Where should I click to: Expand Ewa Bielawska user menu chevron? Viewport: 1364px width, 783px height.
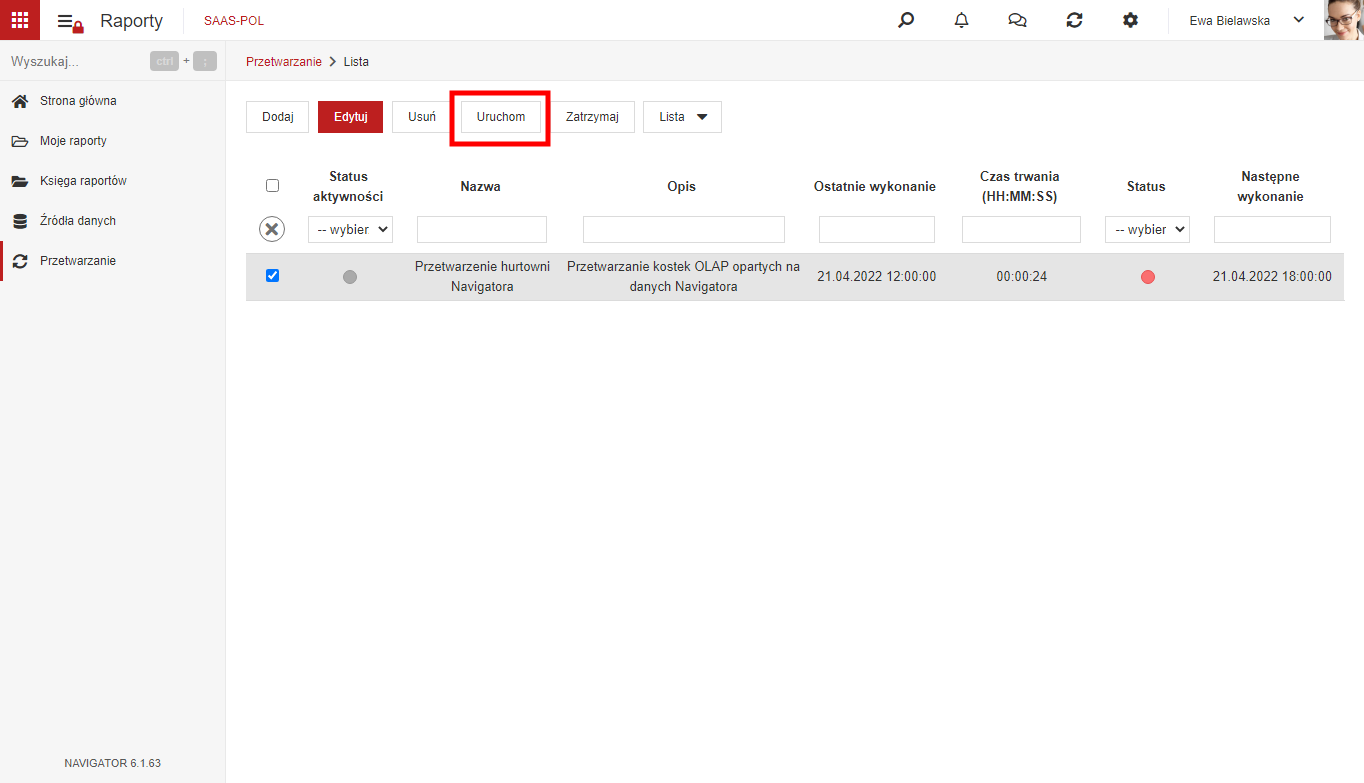tap(1299, 20)
